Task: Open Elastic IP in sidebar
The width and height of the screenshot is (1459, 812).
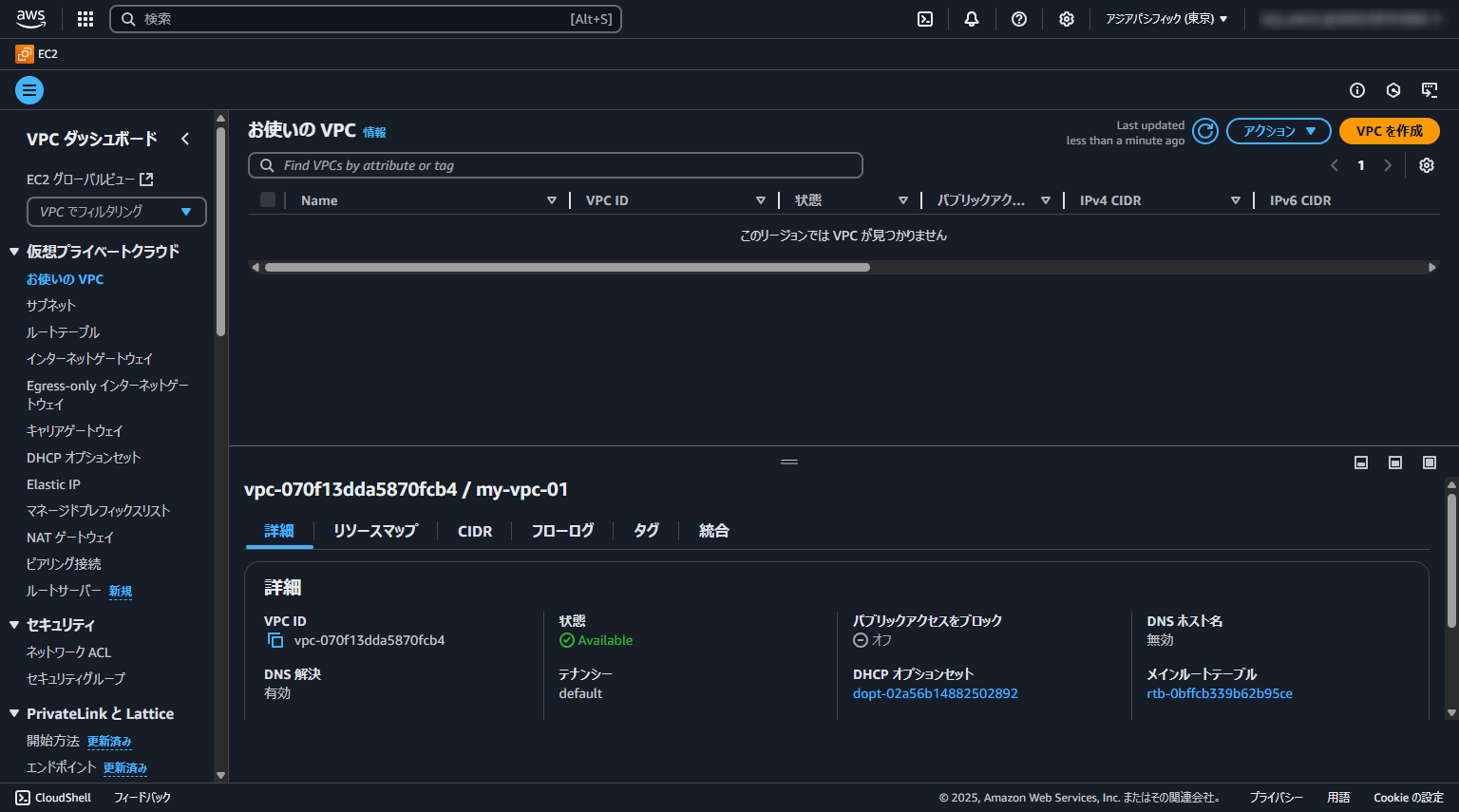Action: 53,484
